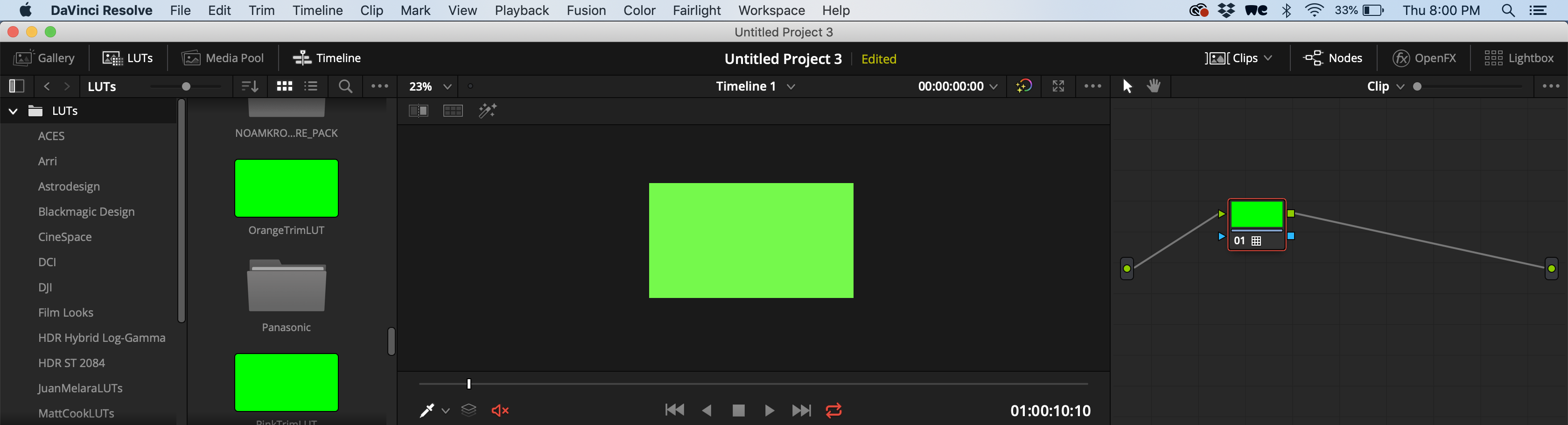Expand viewer to enhanced mode
Viewport: 1568px width, 425px height.
tap(1058, 86)
